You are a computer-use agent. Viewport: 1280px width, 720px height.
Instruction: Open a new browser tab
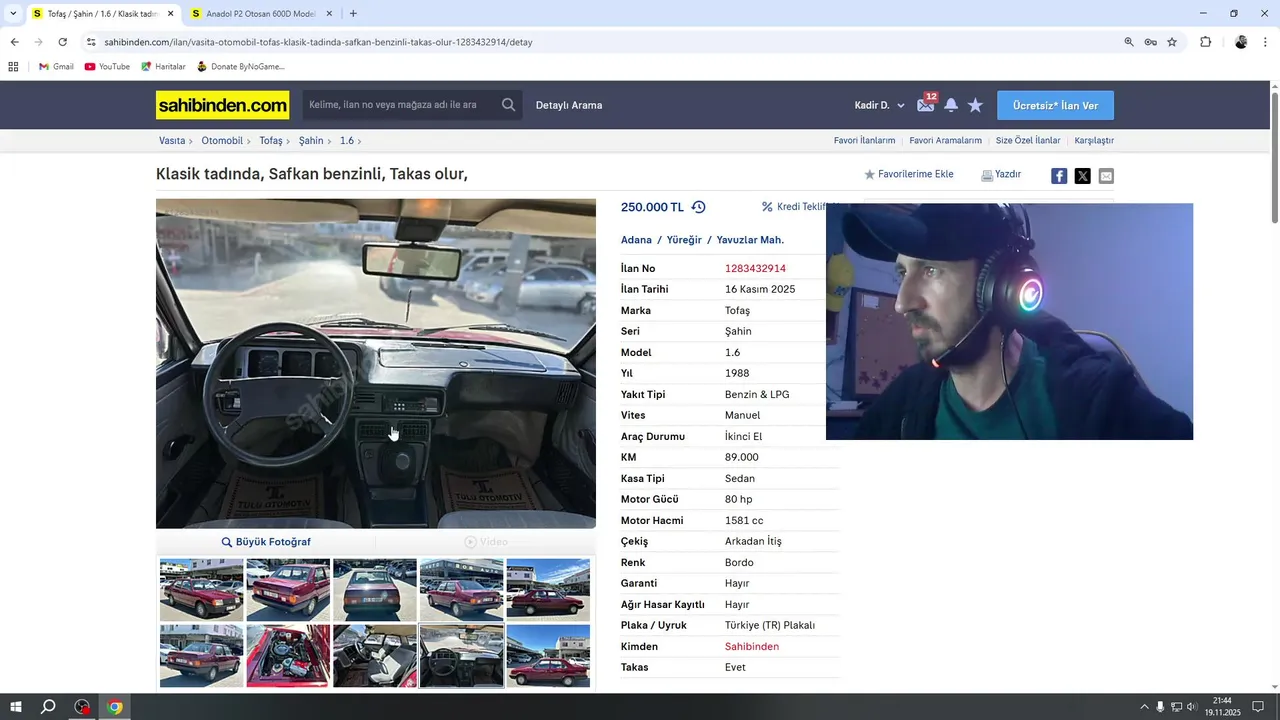[353, 14]
